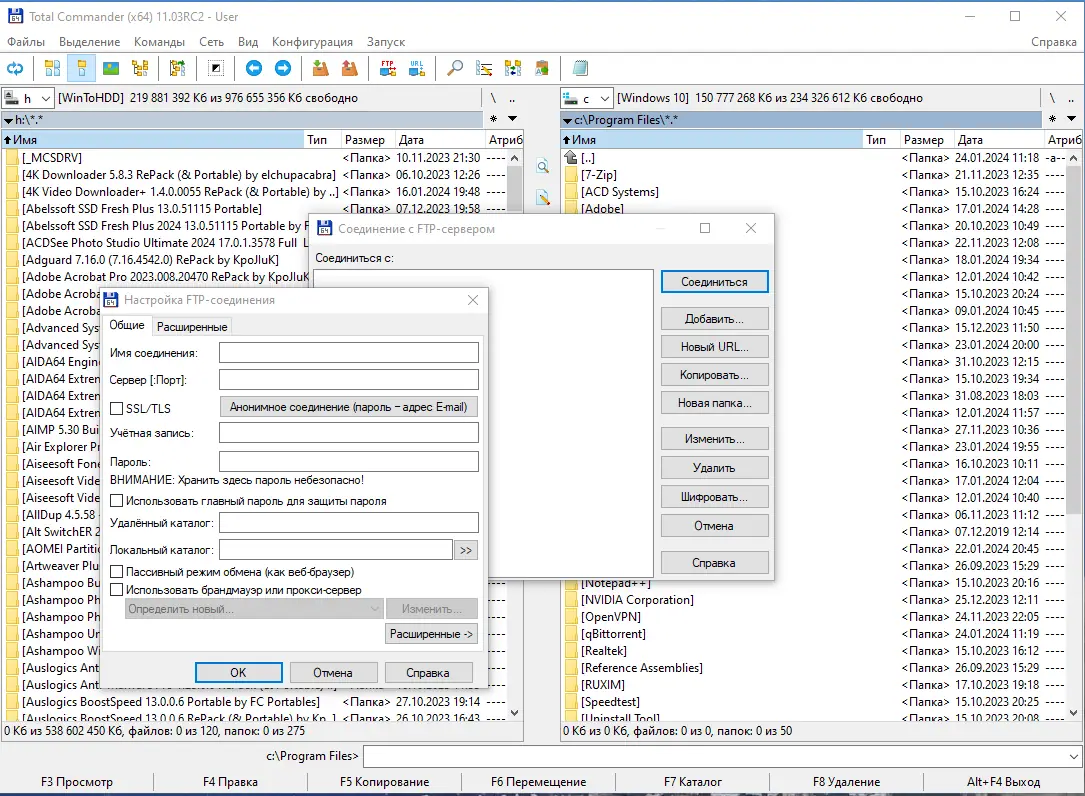
Task: Open the Конфигурация menu
Action: point(312,42)
